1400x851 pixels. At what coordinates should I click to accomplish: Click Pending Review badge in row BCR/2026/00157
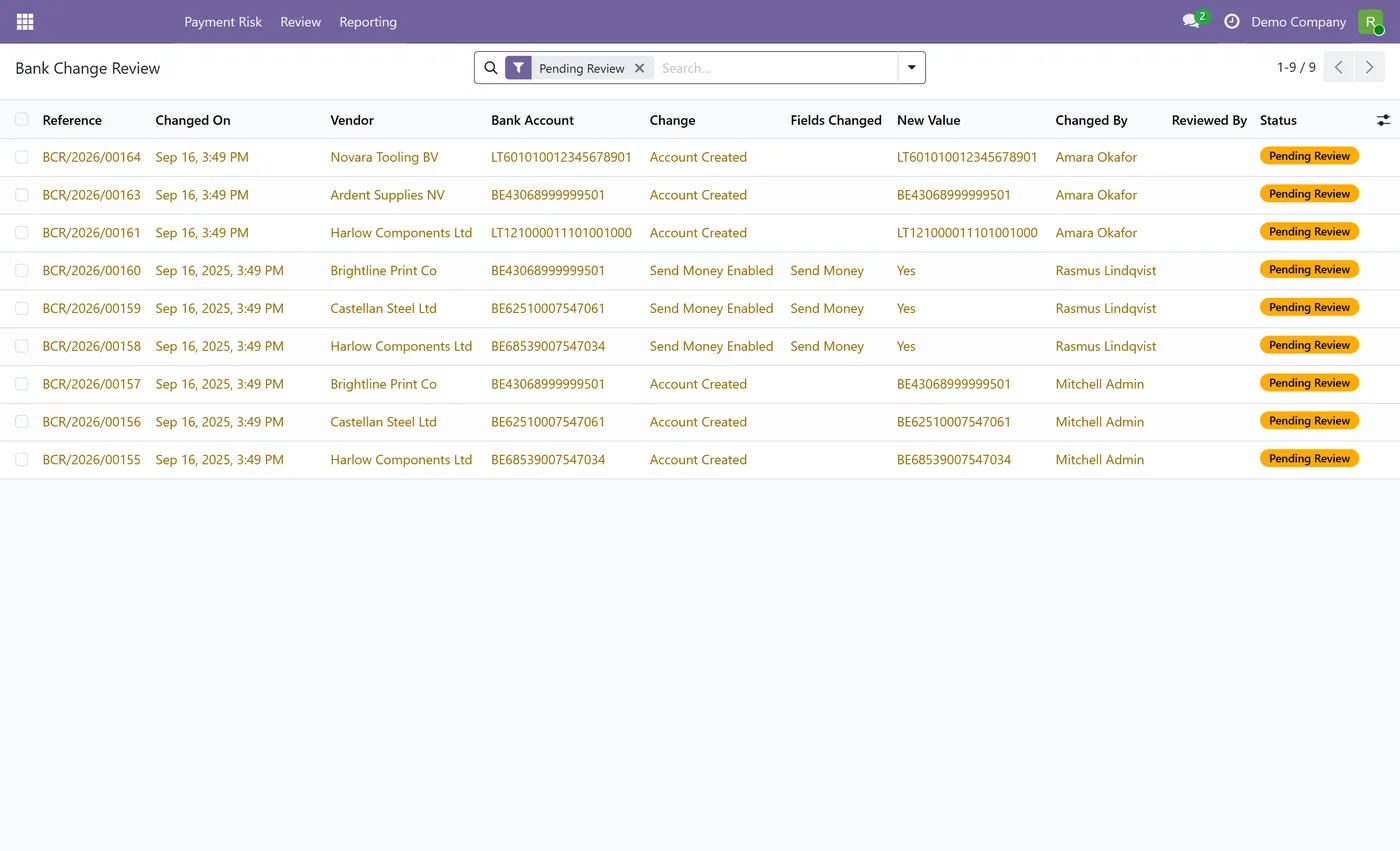(1309, 383)
